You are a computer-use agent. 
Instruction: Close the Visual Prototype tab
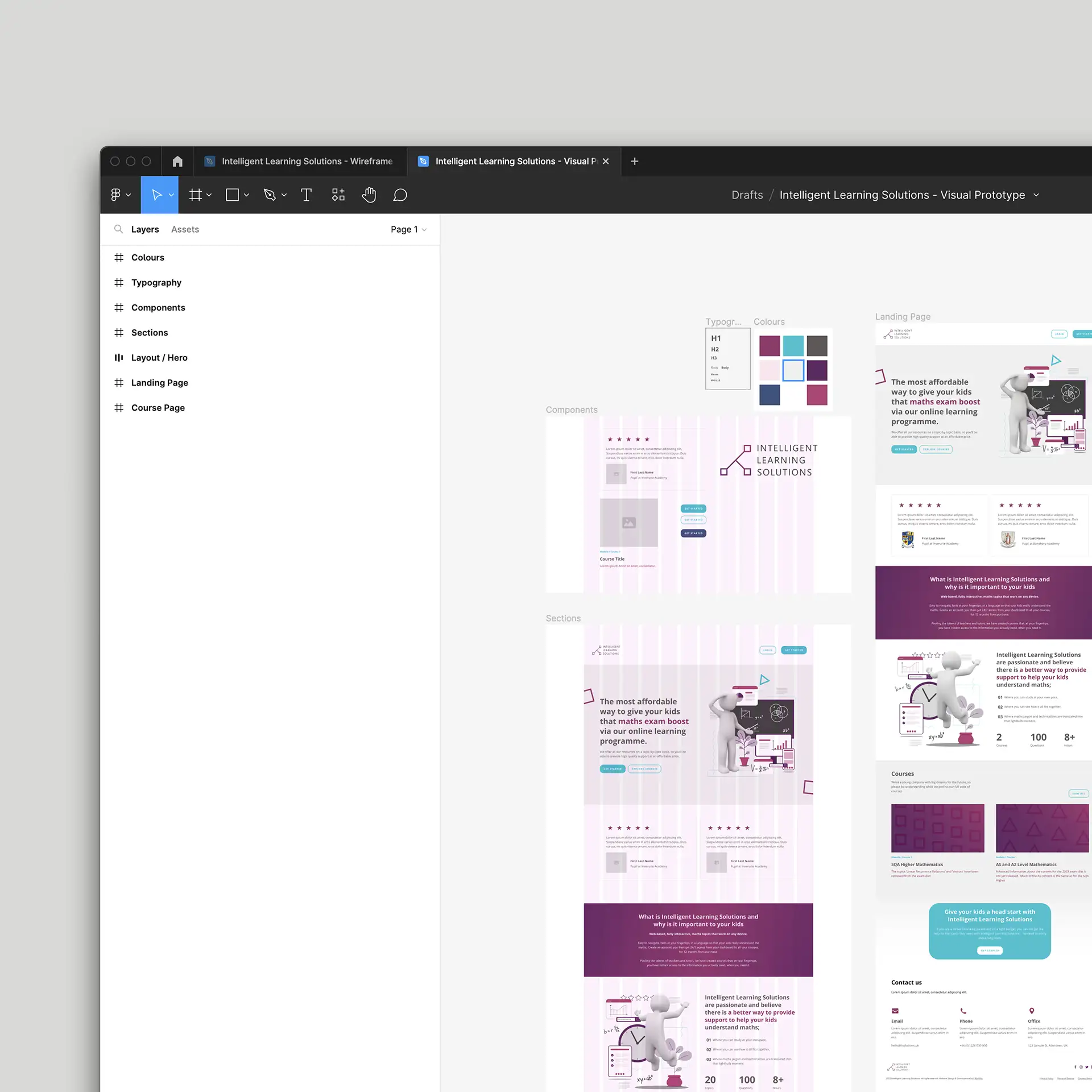point(606,162)
